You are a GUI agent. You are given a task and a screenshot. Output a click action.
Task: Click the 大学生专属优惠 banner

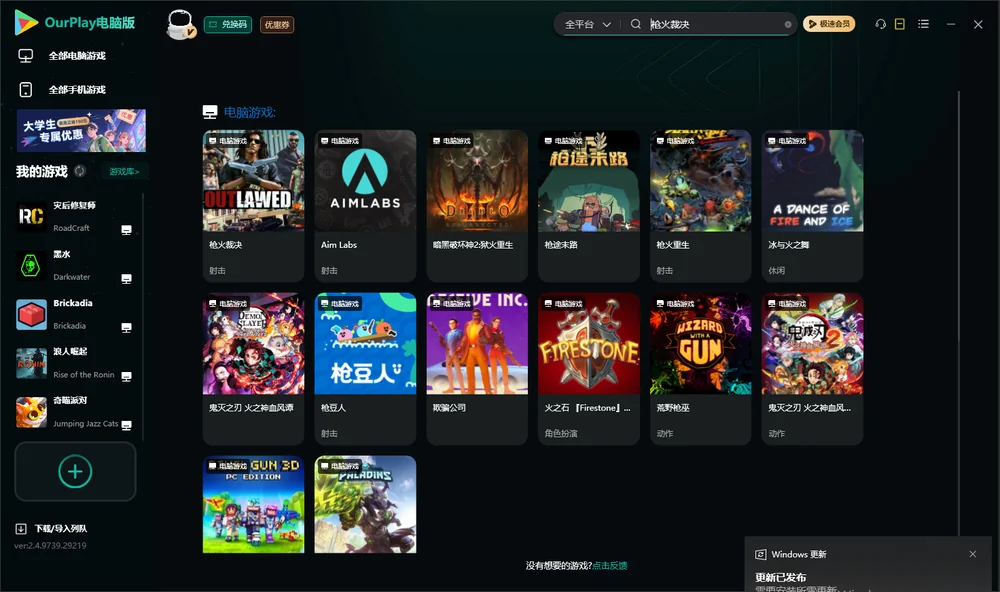pos(81,130)
